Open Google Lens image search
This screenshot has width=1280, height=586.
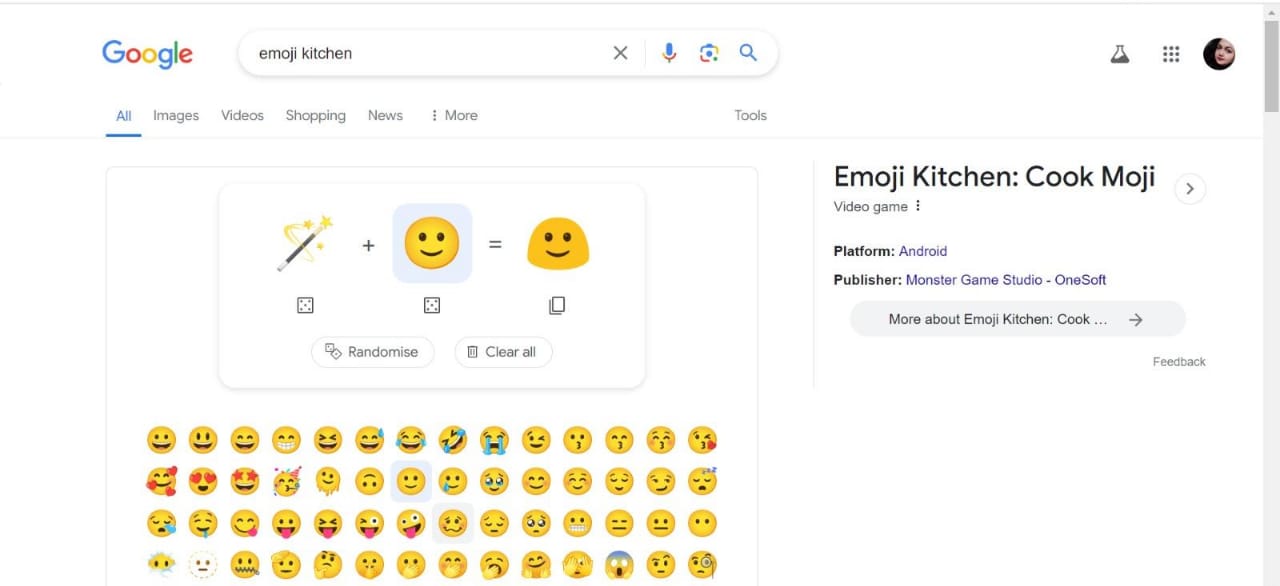(x=709, y=52)
